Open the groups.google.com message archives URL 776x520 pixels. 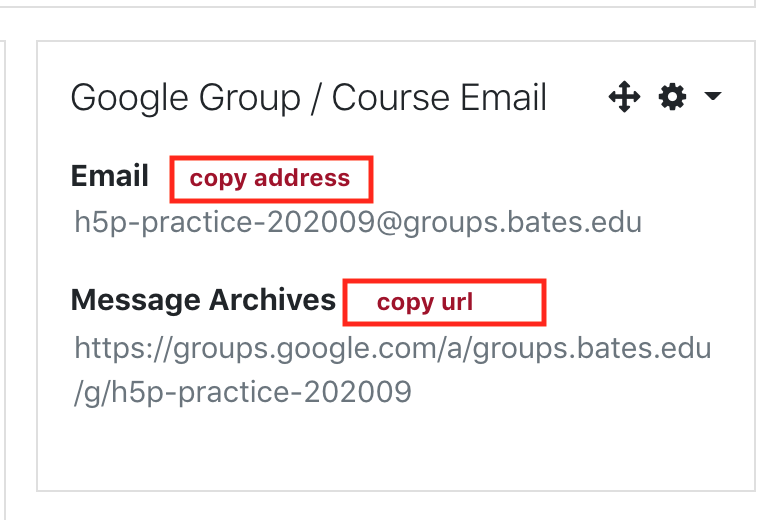[392, 370]
